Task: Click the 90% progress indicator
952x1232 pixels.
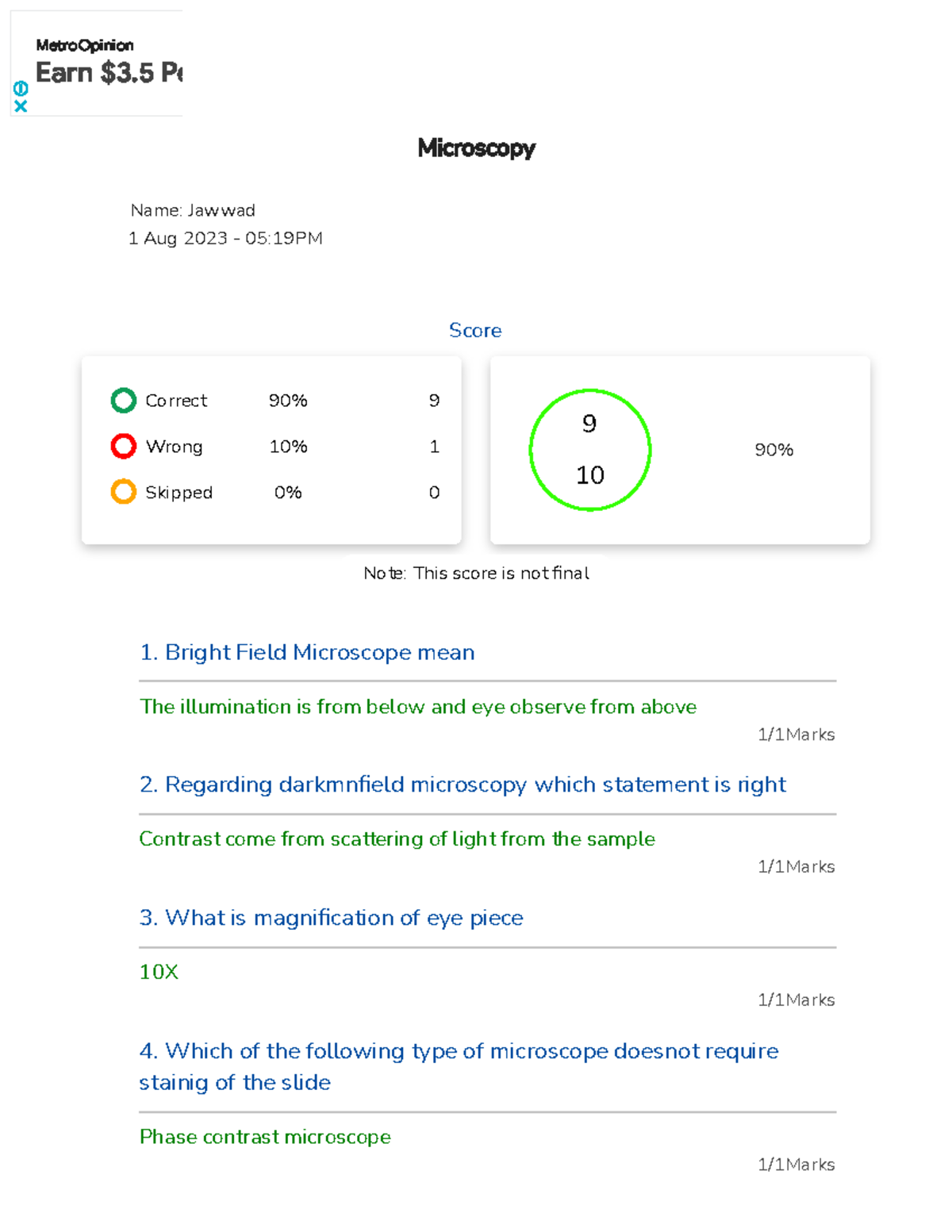Action: pos(773,450)
